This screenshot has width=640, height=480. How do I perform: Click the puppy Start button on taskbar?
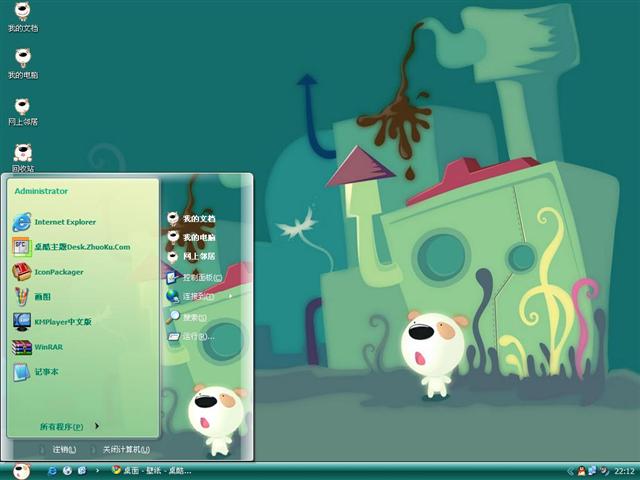click(x=21, y=471)
